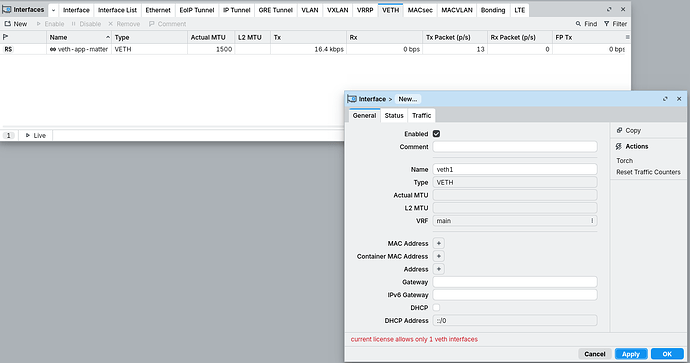Toggle the Live update button
The image size is (690, 363).
pyautogui.click(x=36, y=136)
